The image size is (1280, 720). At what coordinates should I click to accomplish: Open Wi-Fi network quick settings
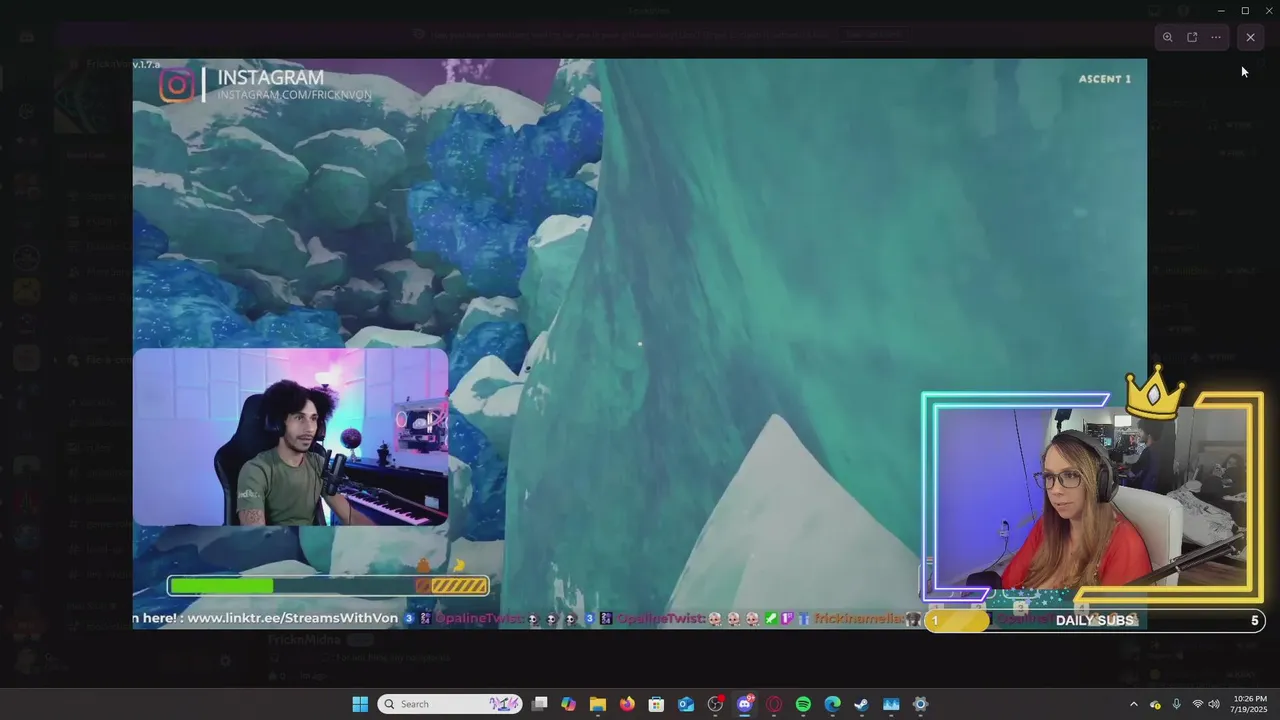tap(1198, 704)
